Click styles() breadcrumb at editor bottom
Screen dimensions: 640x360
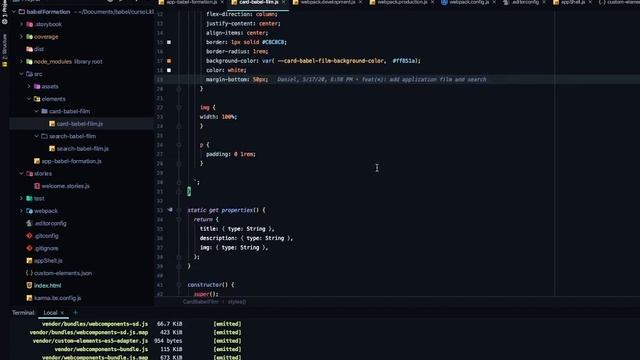coord(237,302)
